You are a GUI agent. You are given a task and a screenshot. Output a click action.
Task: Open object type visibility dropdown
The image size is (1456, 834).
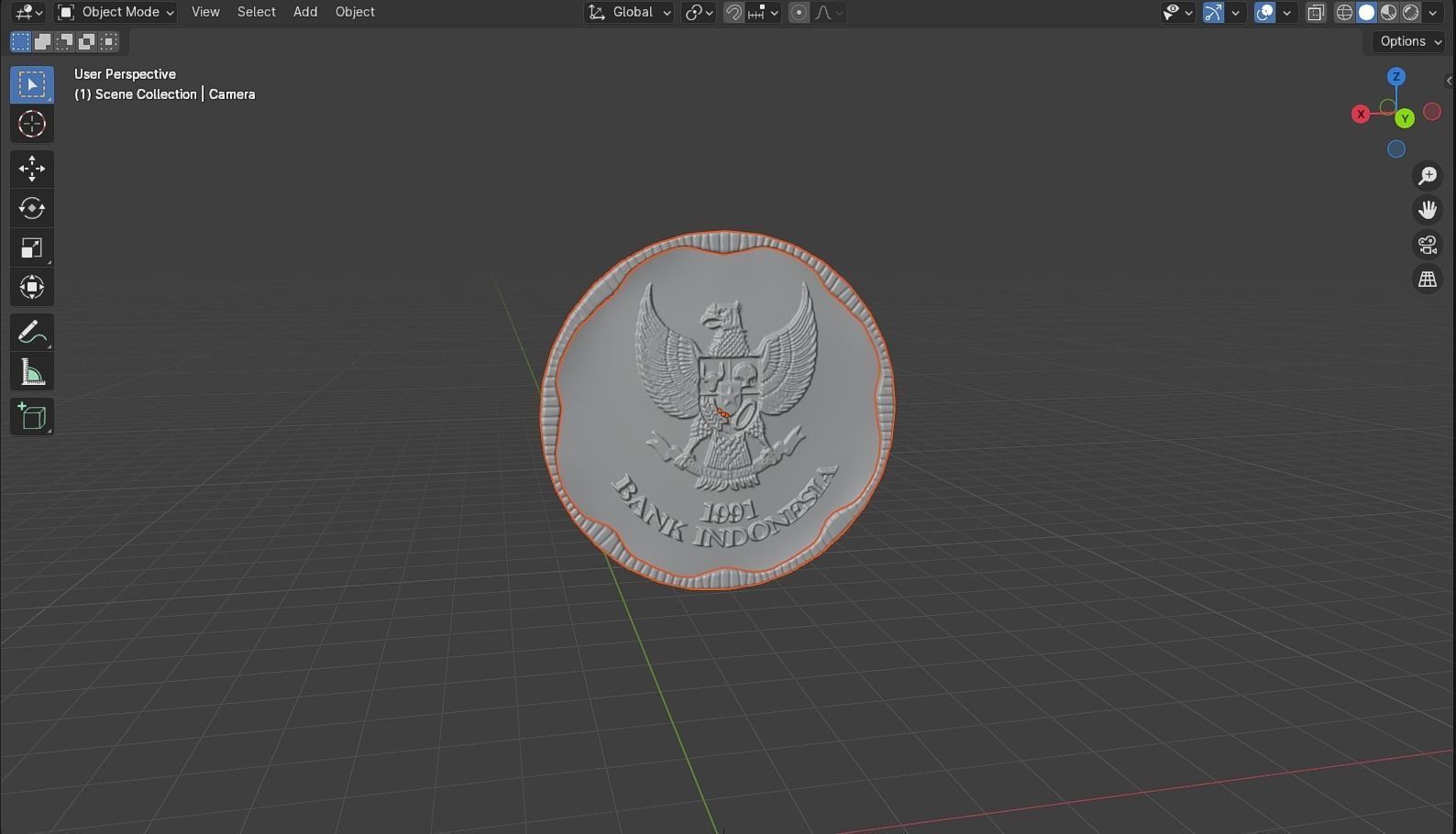coord(1177,13)
